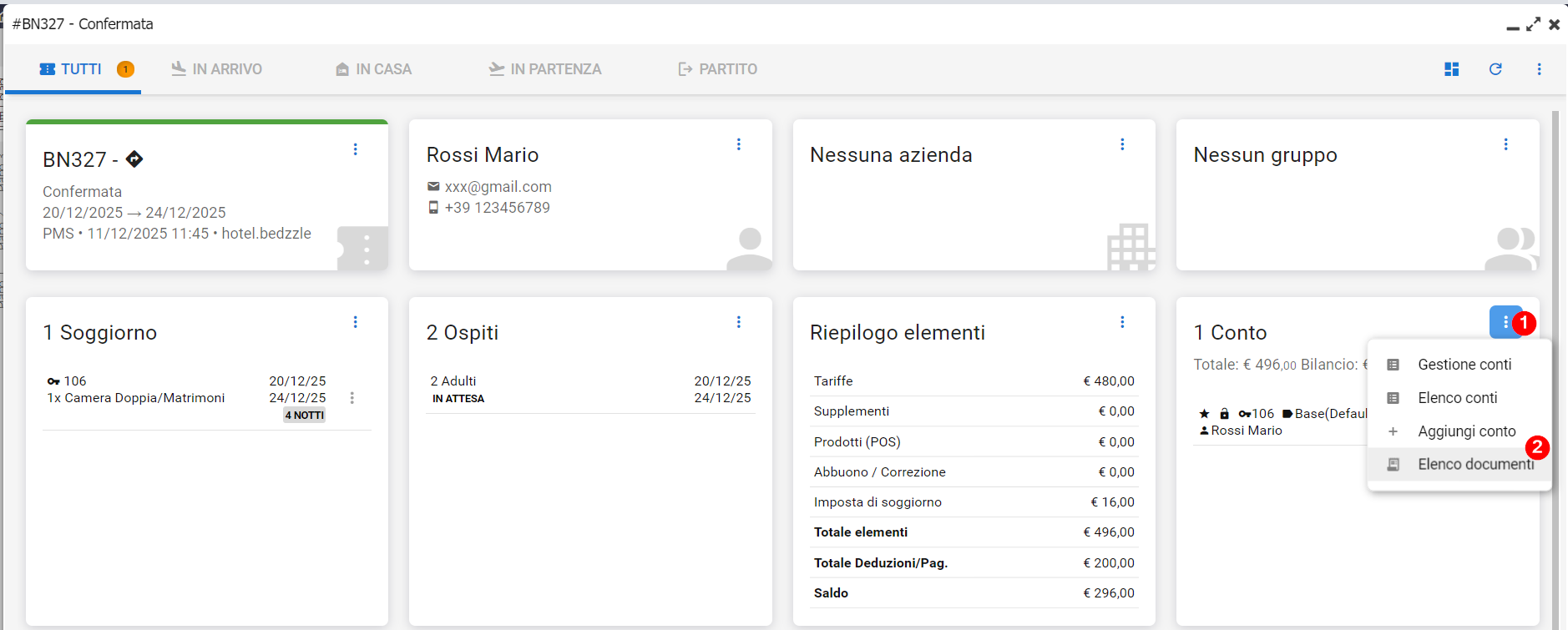1568x630 pixels.
Task: Open the BN327 reservation card options menu
Action: [356, 149]
